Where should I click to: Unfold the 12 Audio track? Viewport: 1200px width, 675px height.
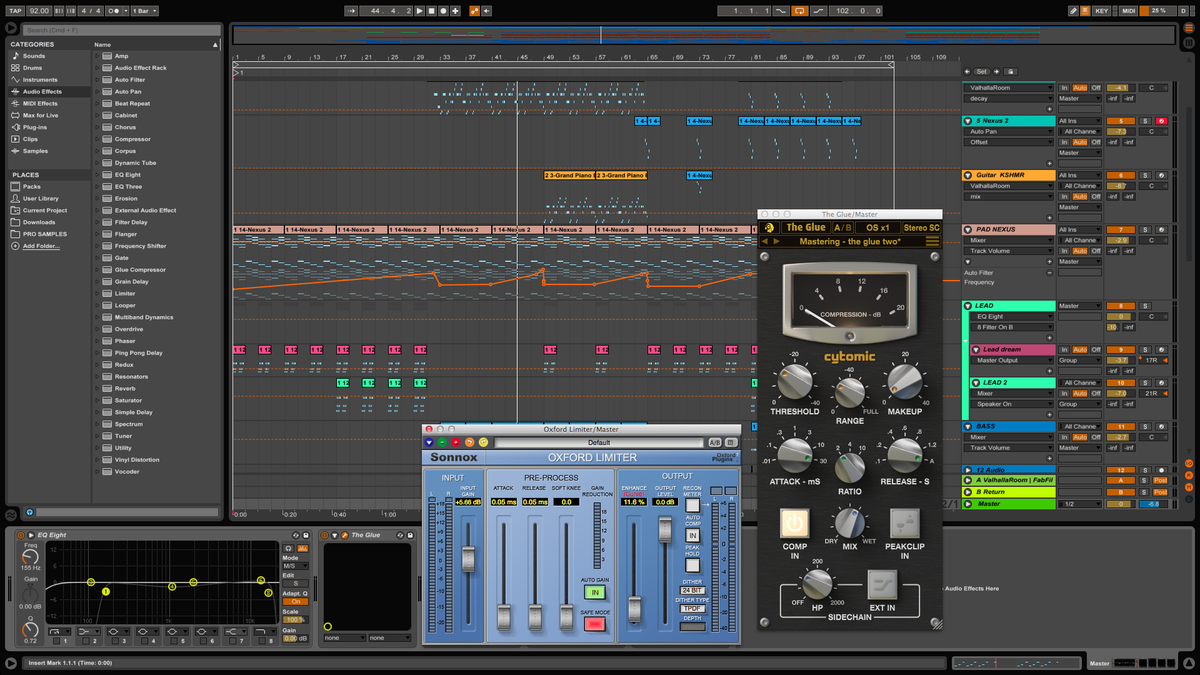[x=968, y=469]
